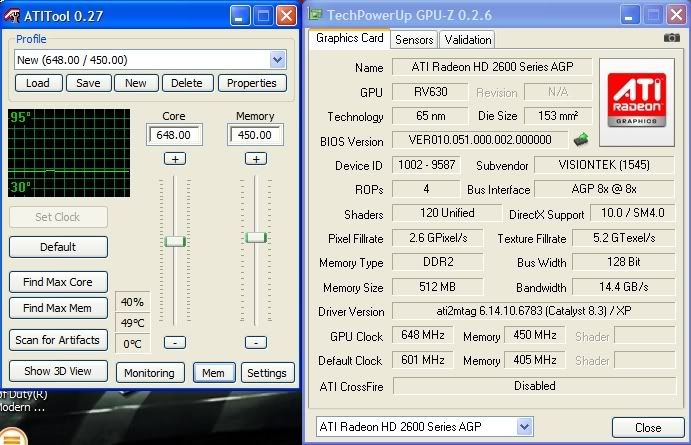Image resolution: width=691 pixels, height=445 pixels.
Task: Click the GPU-Z screenshot camera icon
Action: [x=672, y=38]
